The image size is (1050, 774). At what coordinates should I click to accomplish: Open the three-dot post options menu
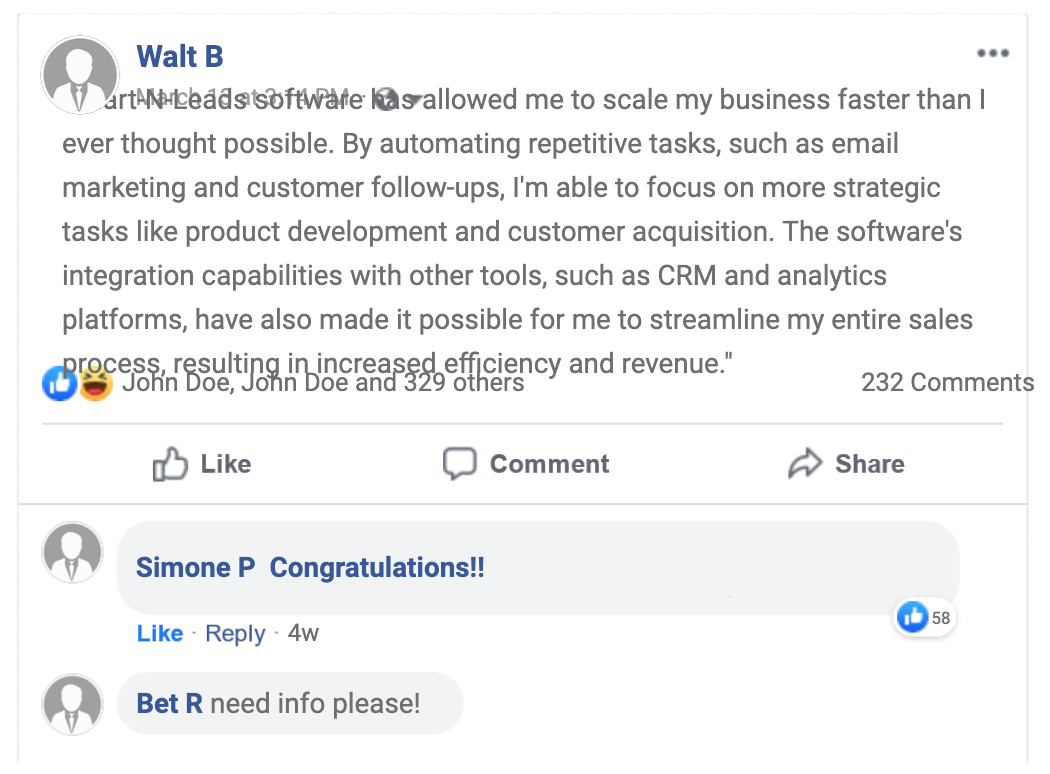[x=993, y=54]
